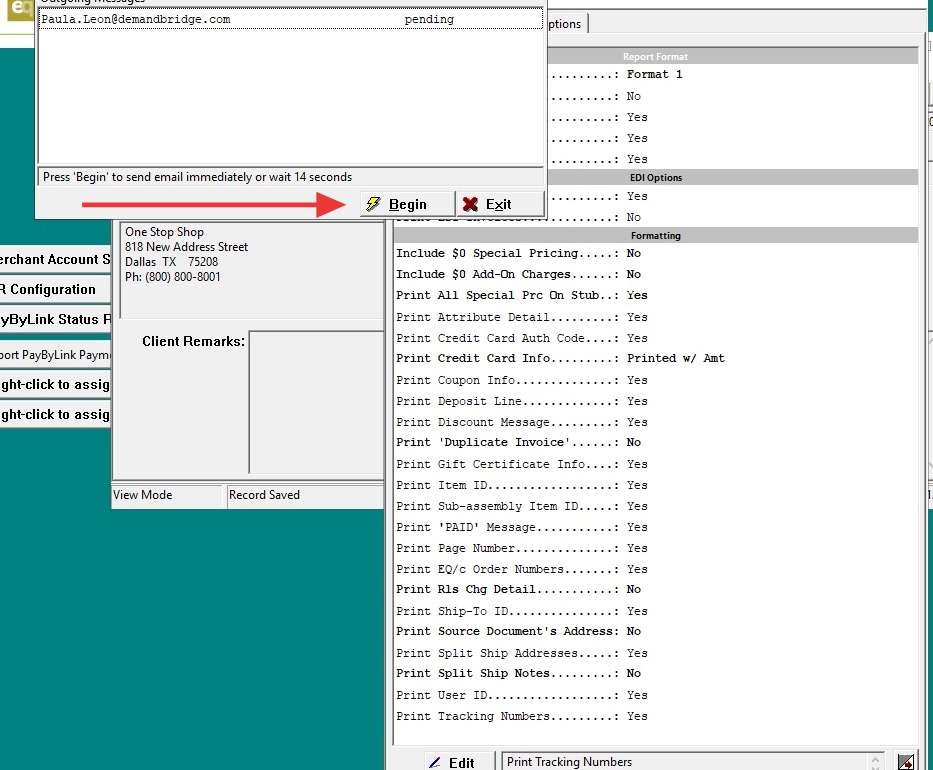Click the exit icon beside the description field
This screenshot has height=770, width=933.
[906, 762]
